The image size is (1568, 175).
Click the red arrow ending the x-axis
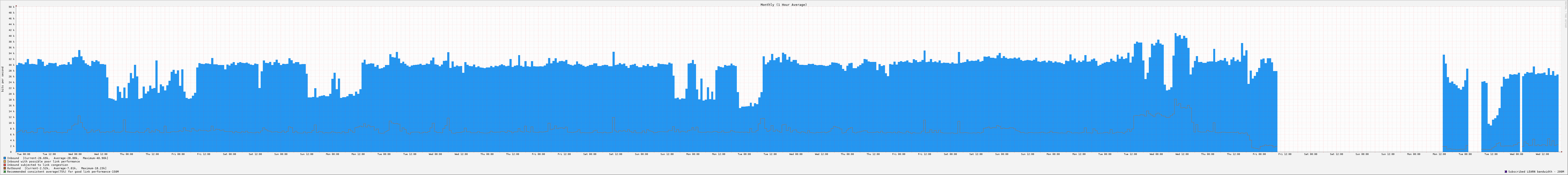(x=1562, y=152)
